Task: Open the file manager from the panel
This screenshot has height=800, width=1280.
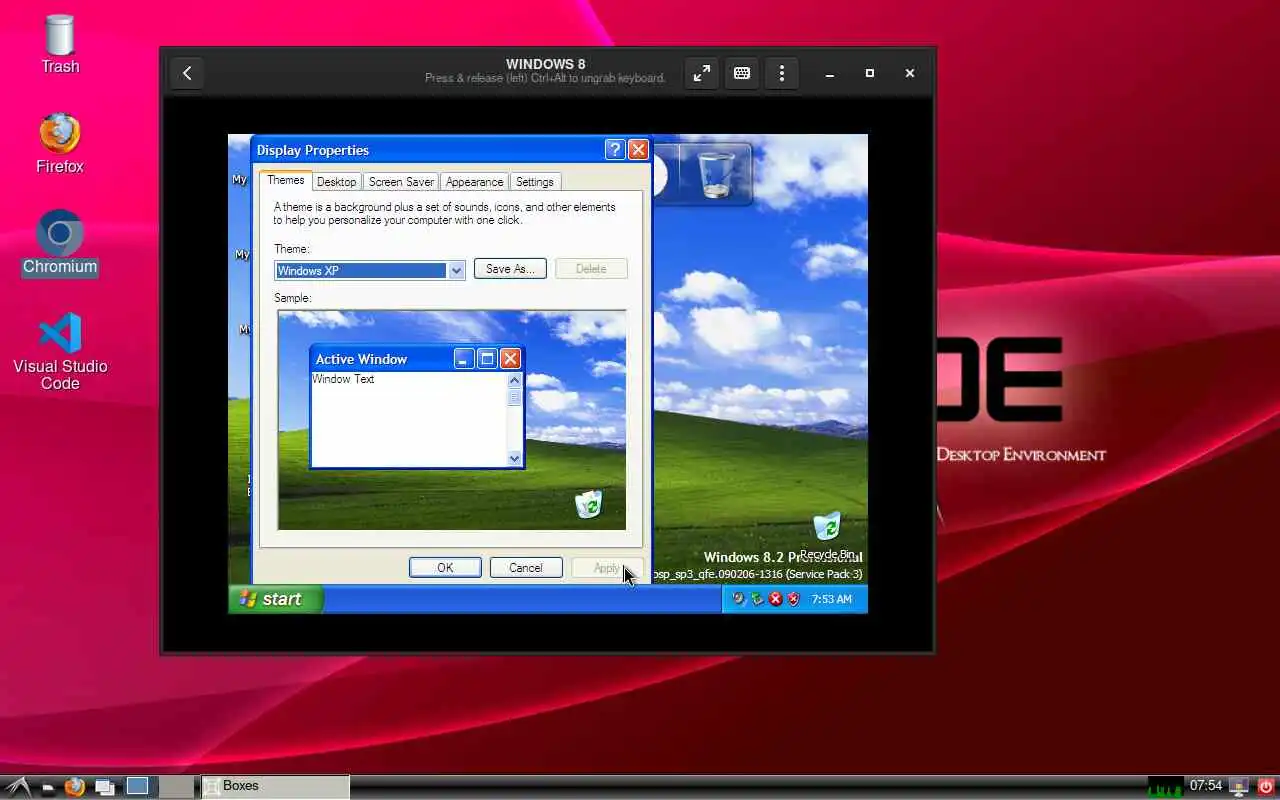Action: pos(47,787)
